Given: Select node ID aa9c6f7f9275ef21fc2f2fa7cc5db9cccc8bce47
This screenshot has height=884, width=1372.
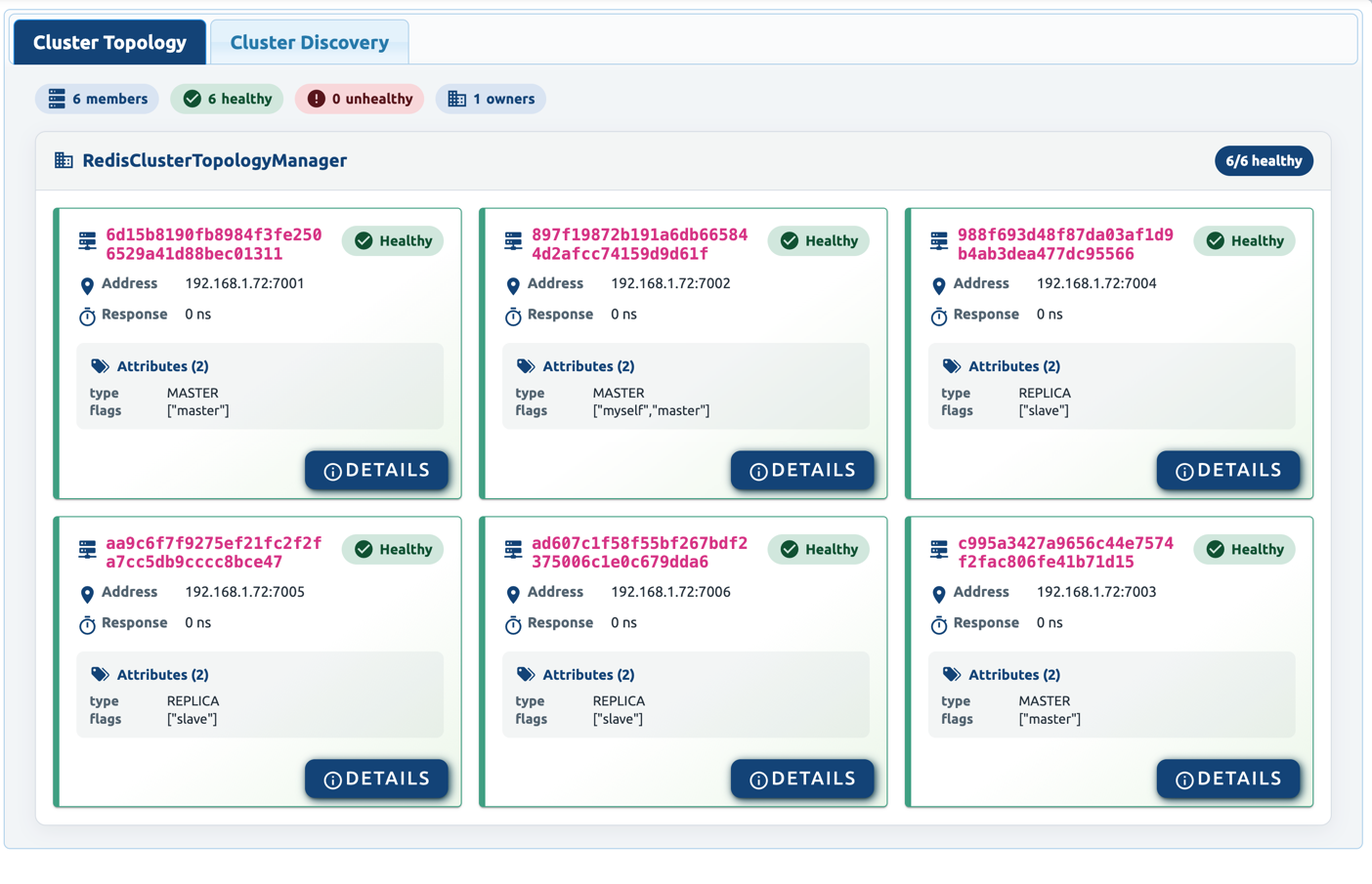Looking at the screenshot, I should (214, 553).
